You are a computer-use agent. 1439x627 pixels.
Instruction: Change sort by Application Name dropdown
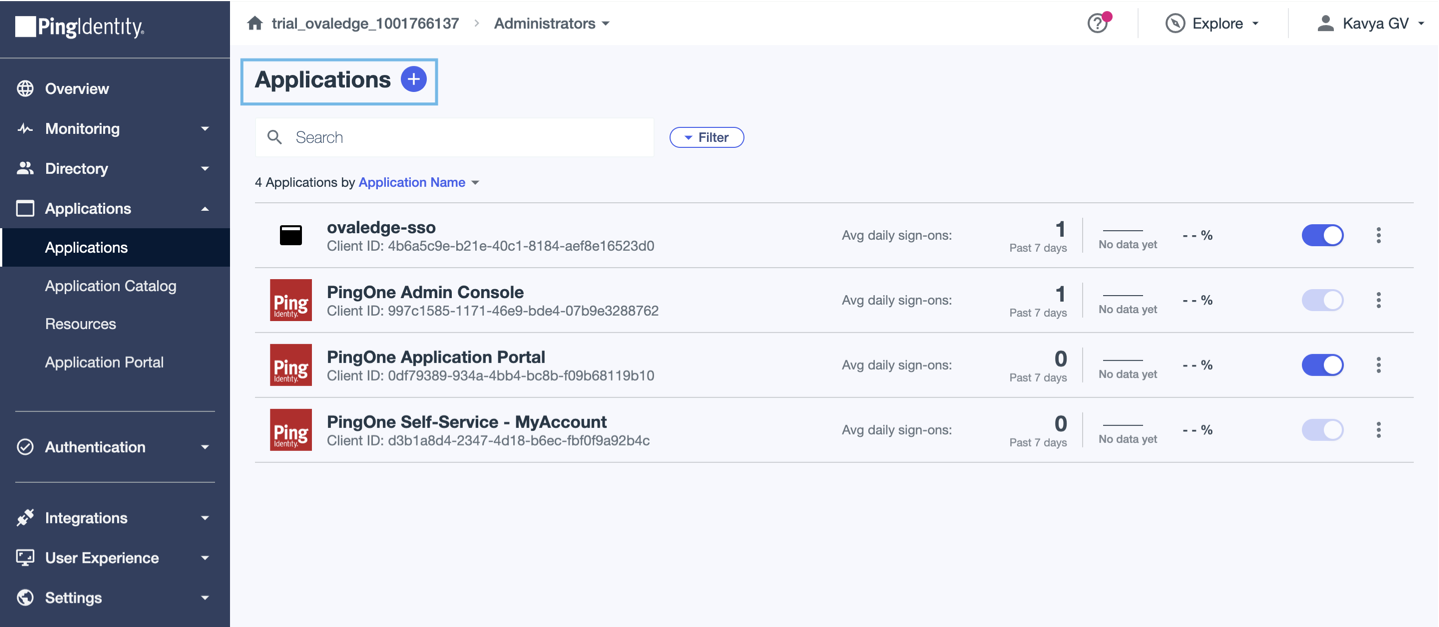pos(419,182)
